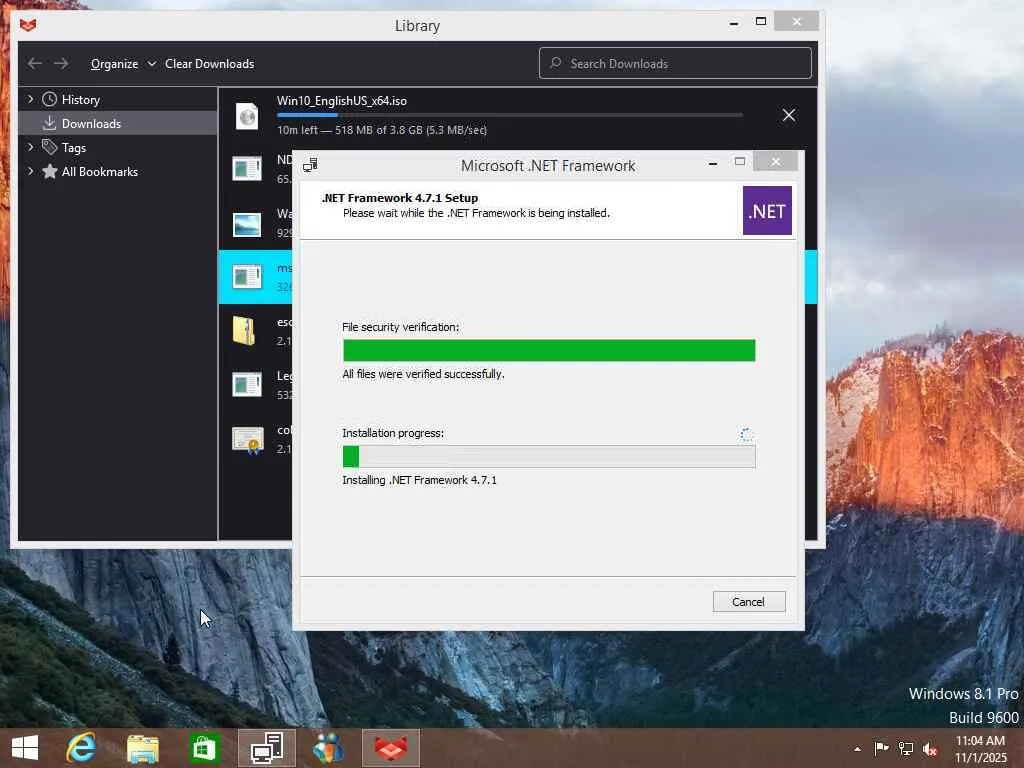Click the .NET Framework dialog's title bar icon
This screenshot has width=1024, height=768.
311,165
